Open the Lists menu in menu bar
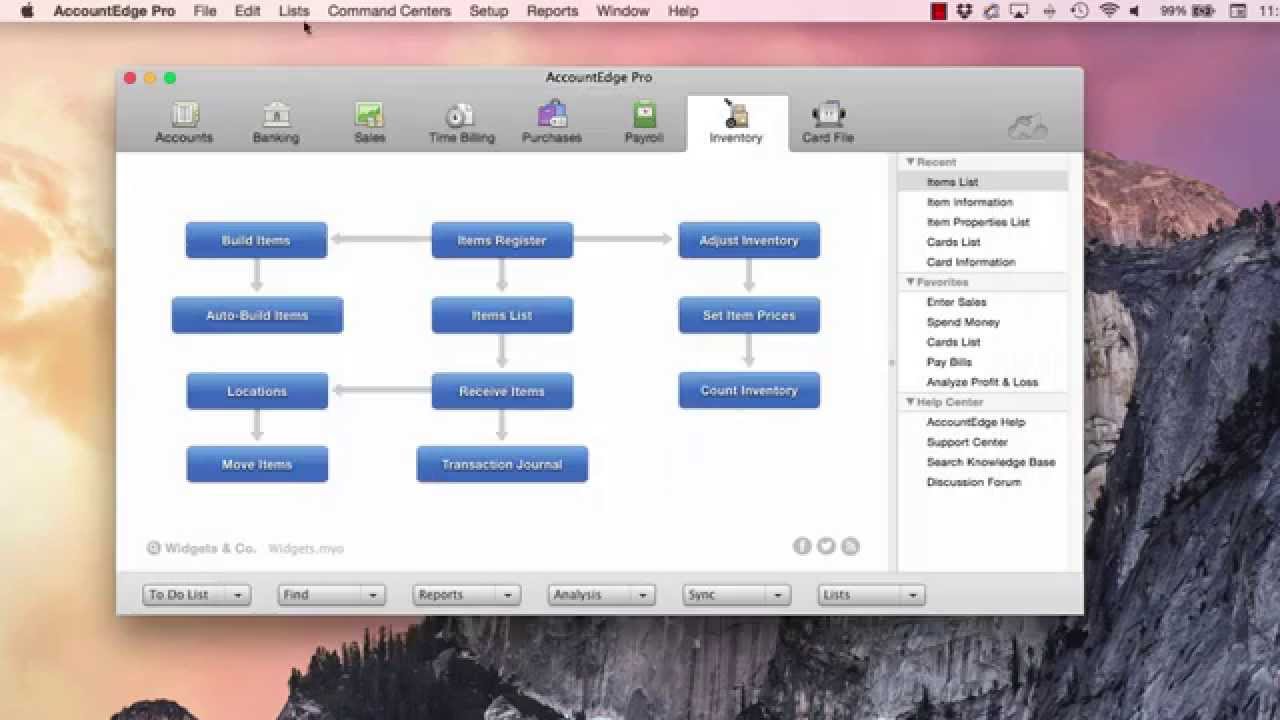 coord(294,11)
